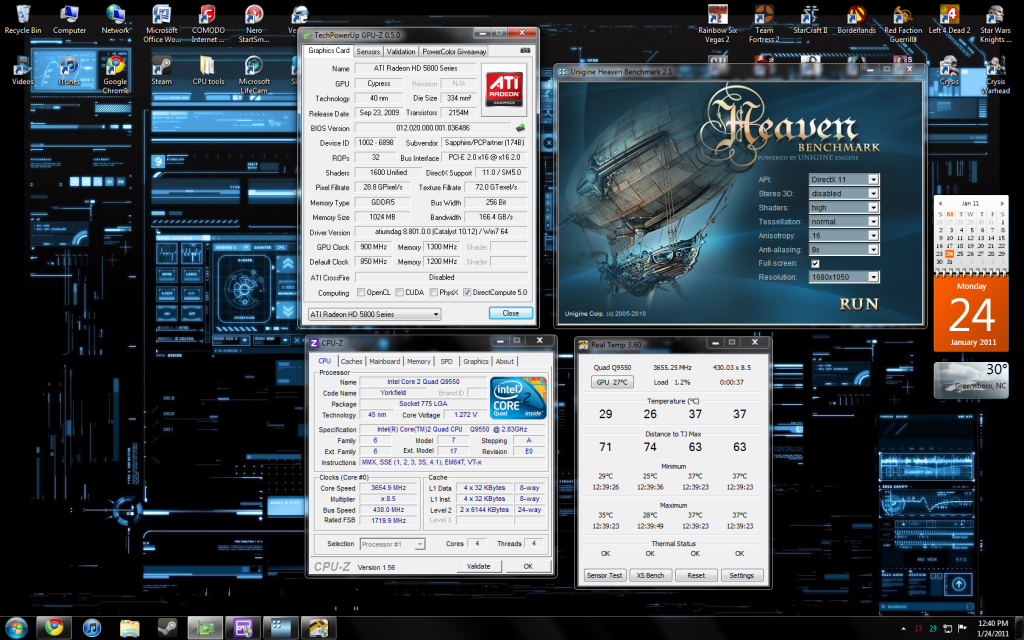This screenshot has height=640, width=1024.
Task: Click Real Temp XS Bench button
Action: [x=650, y=575]
